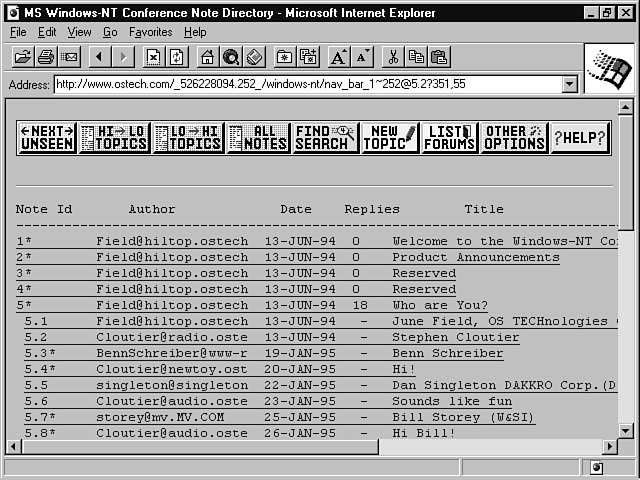Screen dimensions: 640x480
Task: Go to Home page via house icon
Action: (x=207, y=57)
